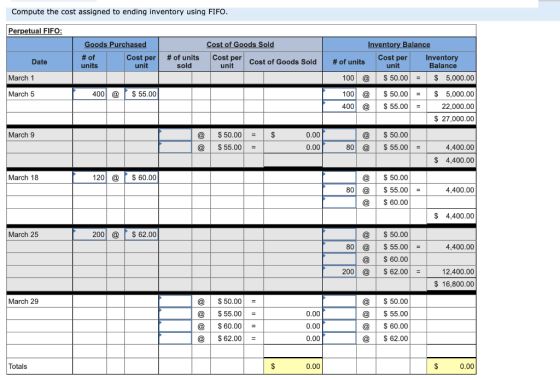Select March 29 inventory units field at $62.00
The height and width of the screenshot is (380, 560).
[339, 338]
